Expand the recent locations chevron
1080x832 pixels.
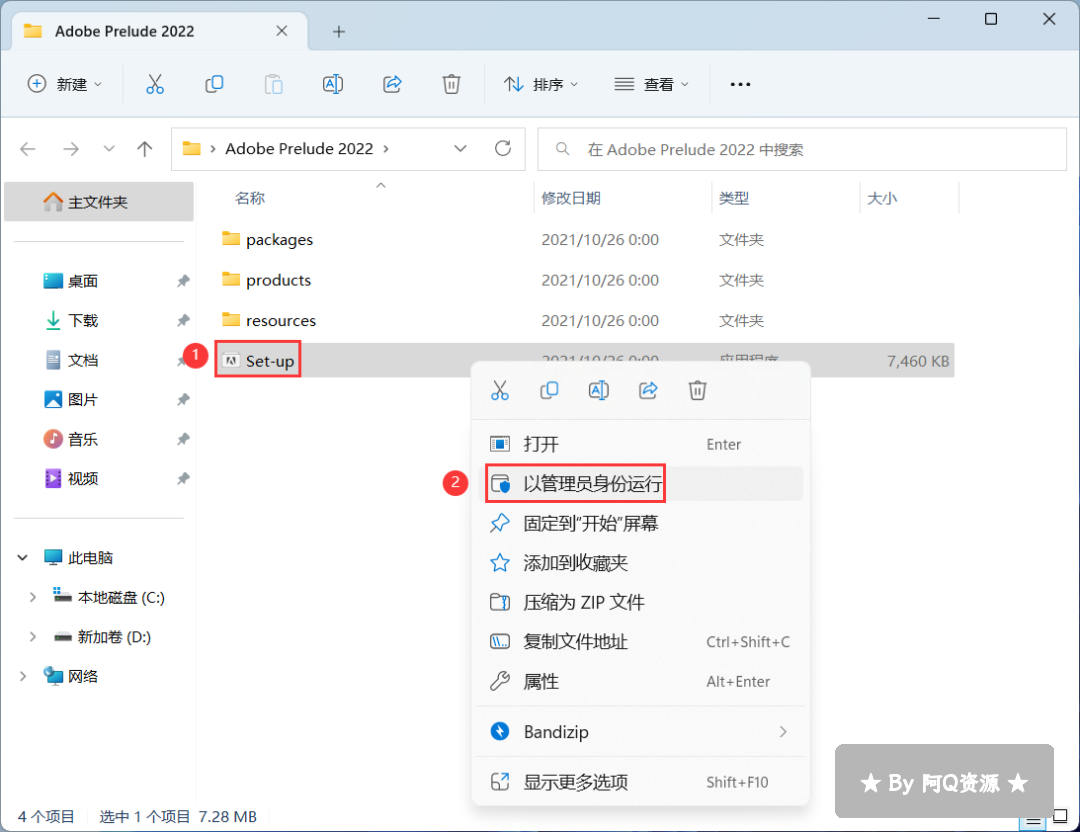tap(109, 149)
